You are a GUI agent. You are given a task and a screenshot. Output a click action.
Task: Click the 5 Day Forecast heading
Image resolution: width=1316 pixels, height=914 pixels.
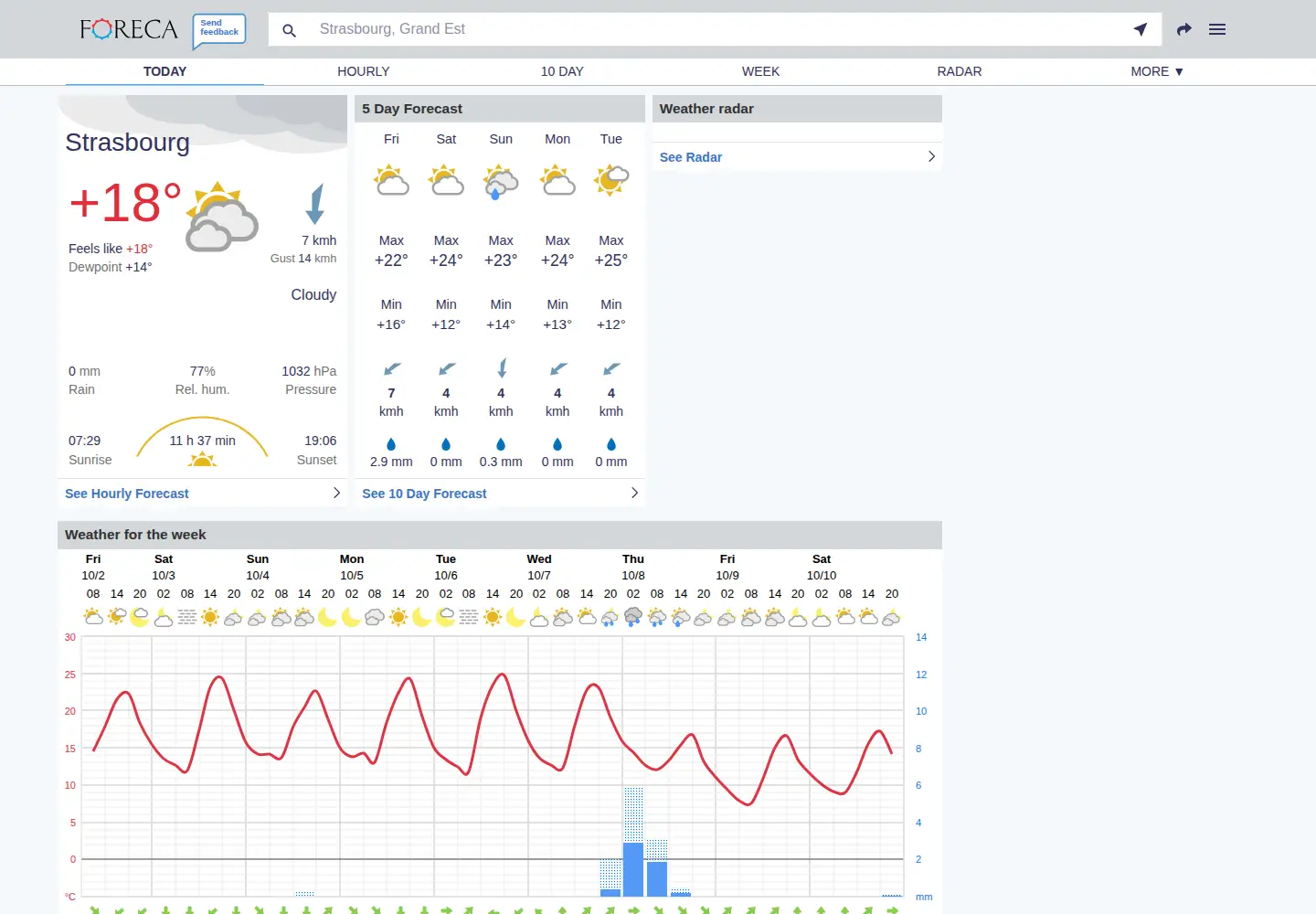(412, 109)
